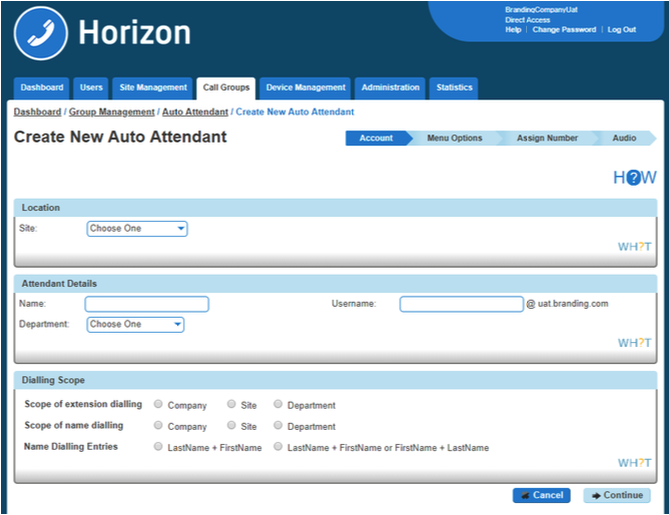The width and height of the screenshot is (669, 515).
Task: Click the @ uat.branding.com domain text
Action: tap(567, 304)
